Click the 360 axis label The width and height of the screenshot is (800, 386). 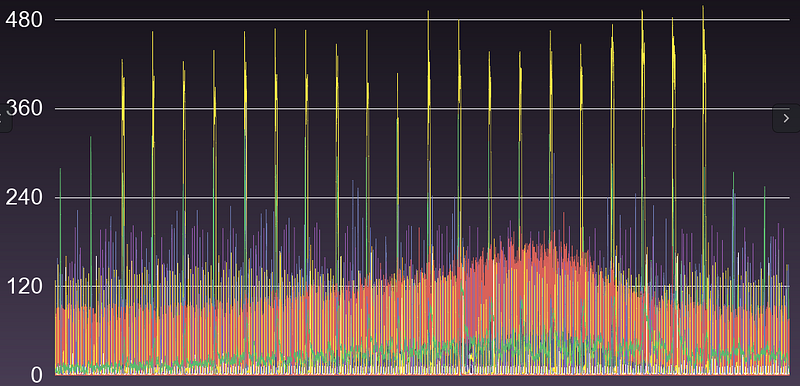[x=23, y=109]
